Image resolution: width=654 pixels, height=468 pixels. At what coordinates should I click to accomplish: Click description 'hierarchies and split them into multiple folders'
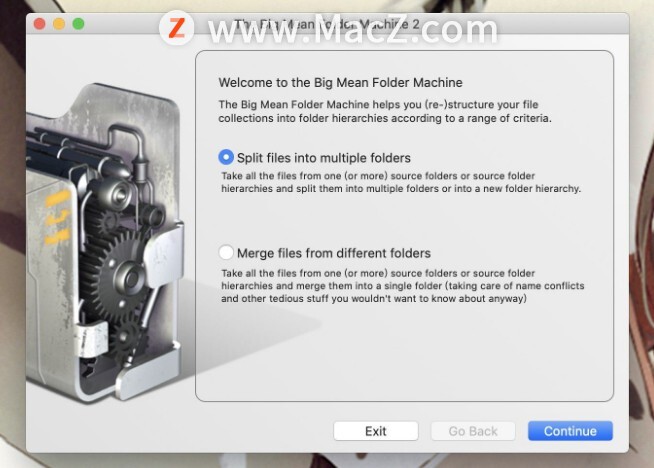click(330, 189)
